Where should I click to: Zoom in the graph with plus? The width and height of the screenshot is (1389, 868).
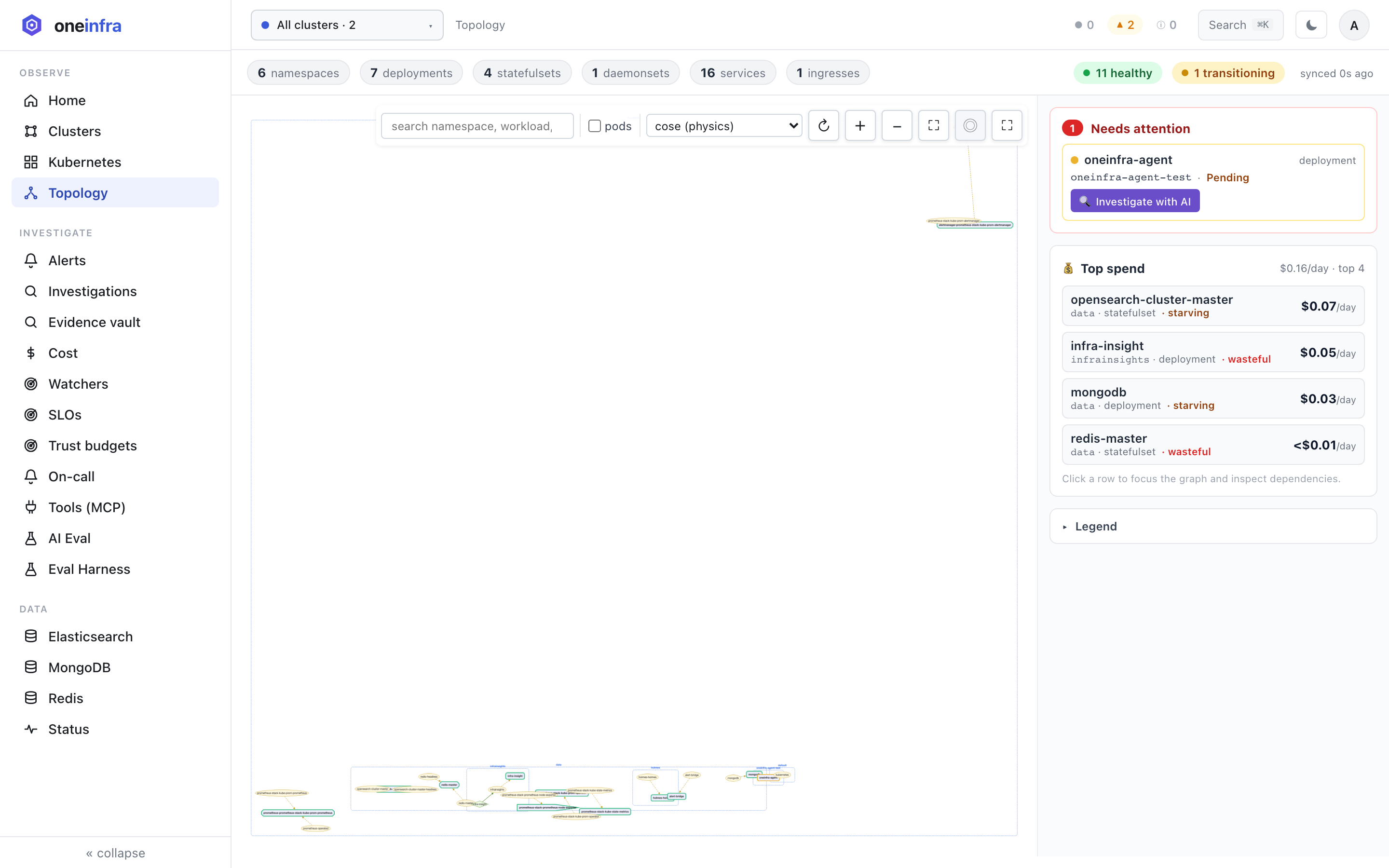(860, 125)
